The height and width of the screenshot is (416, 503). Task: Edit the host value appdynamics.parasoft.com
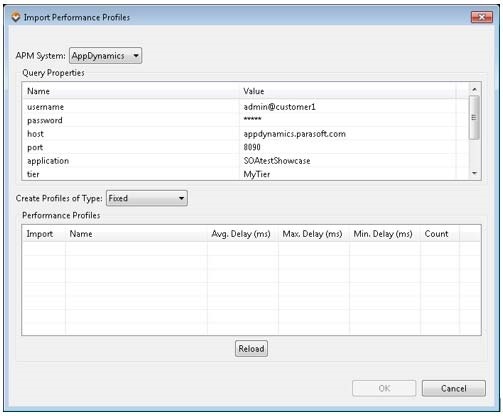(x=348, y=134)
